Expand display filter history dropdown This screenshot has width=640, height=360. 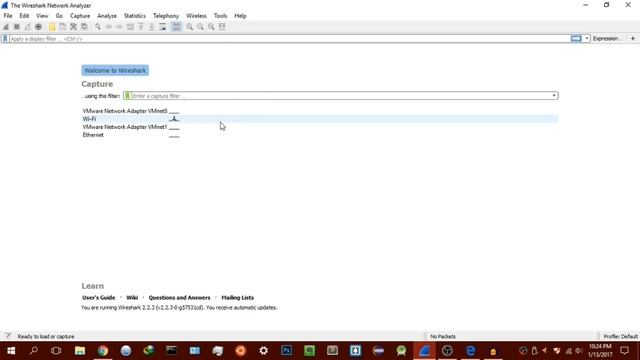coord(587,38)
